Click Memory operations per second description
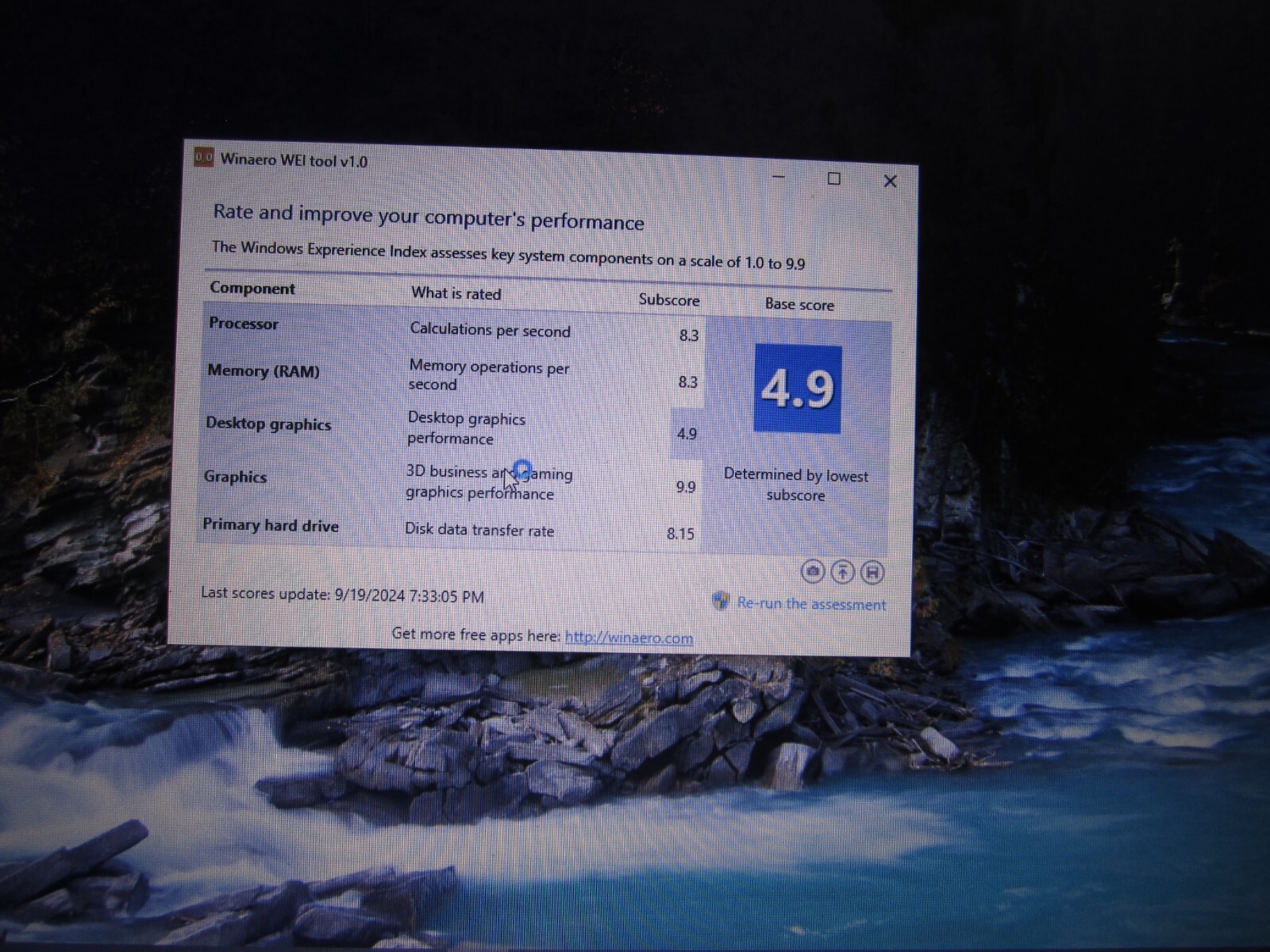Image resolution: width=1270 pixels, height=952 pixels. click(x=489, y=375)
